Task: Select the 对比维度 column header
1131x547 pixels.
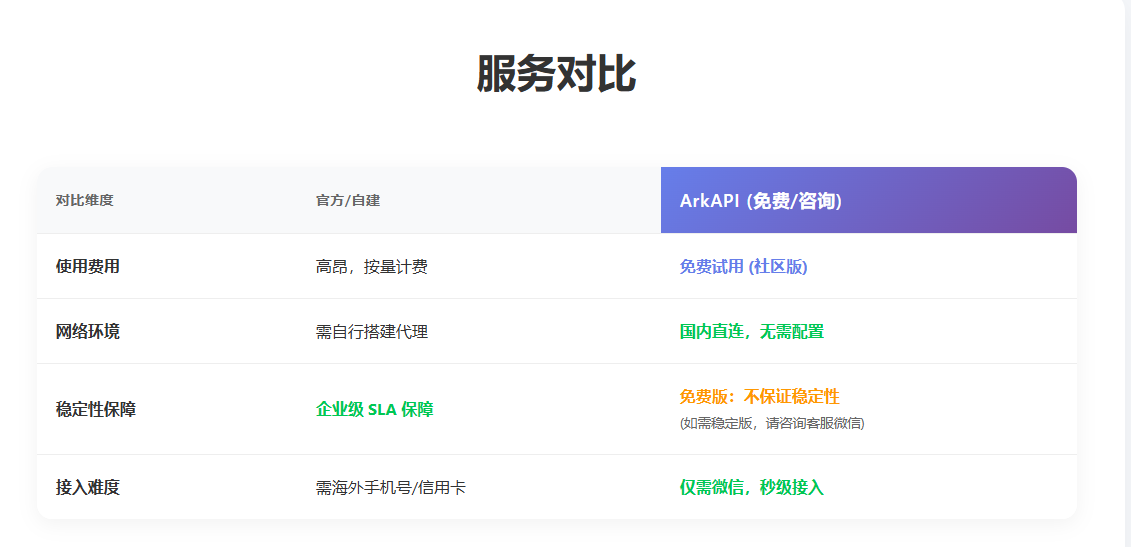Action: click(84, 201)
